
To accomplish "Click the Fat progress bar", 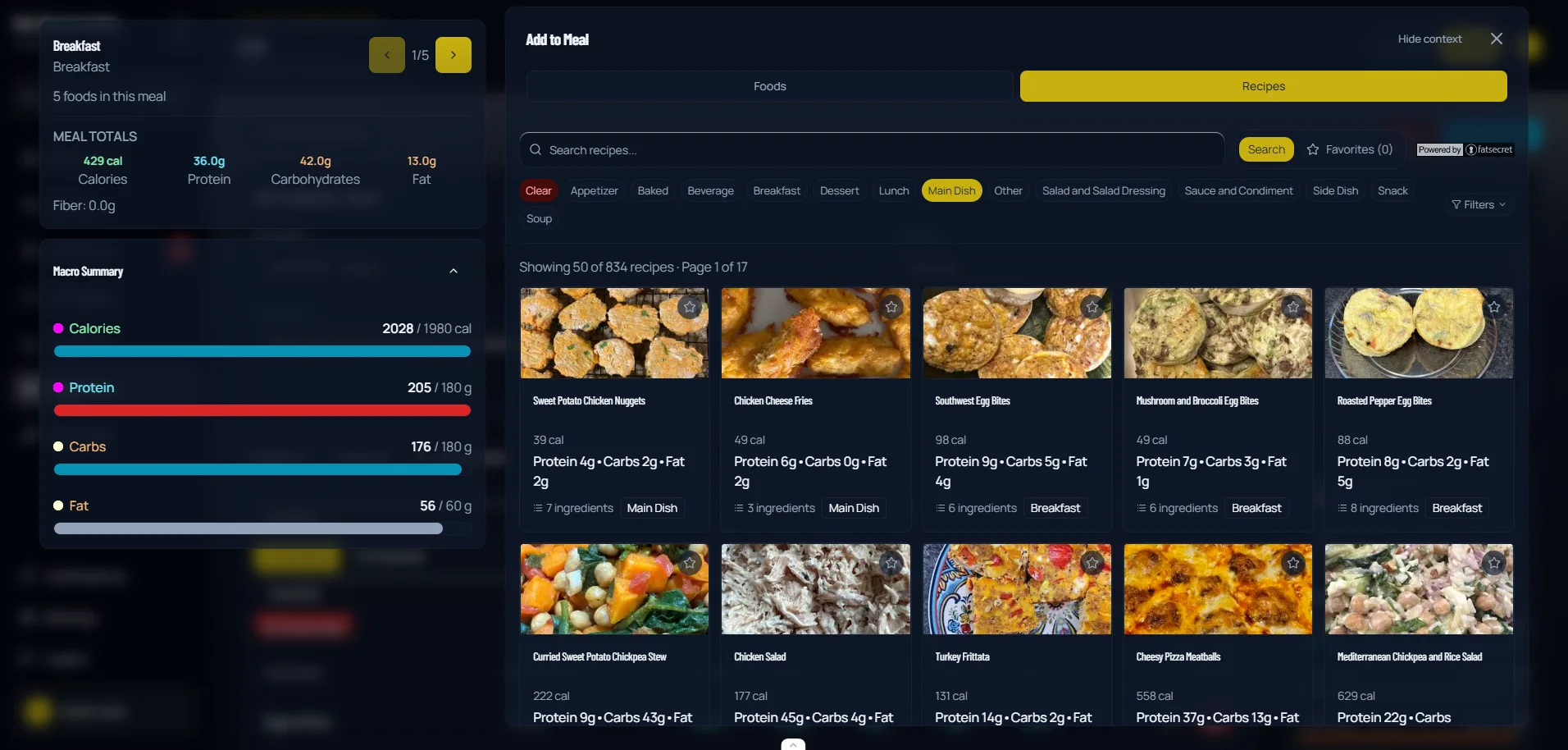I will click(x=262, y=528).
